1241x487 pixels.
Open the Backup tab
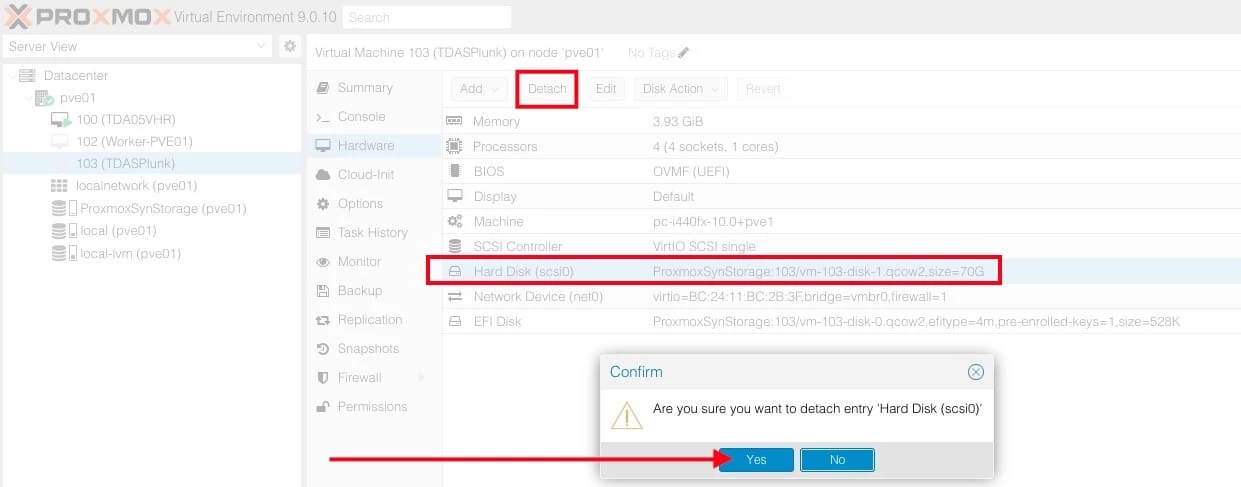[x=373, y=291]
